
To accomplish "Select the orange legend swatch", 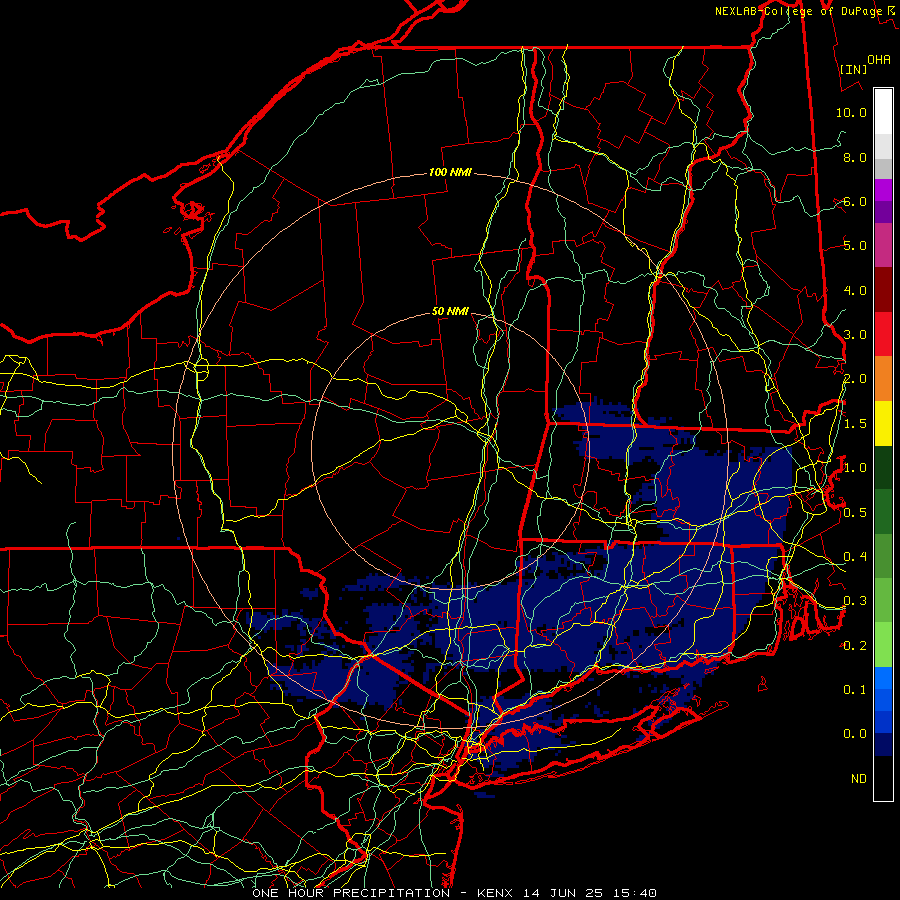I will click(x=883, y=379).
